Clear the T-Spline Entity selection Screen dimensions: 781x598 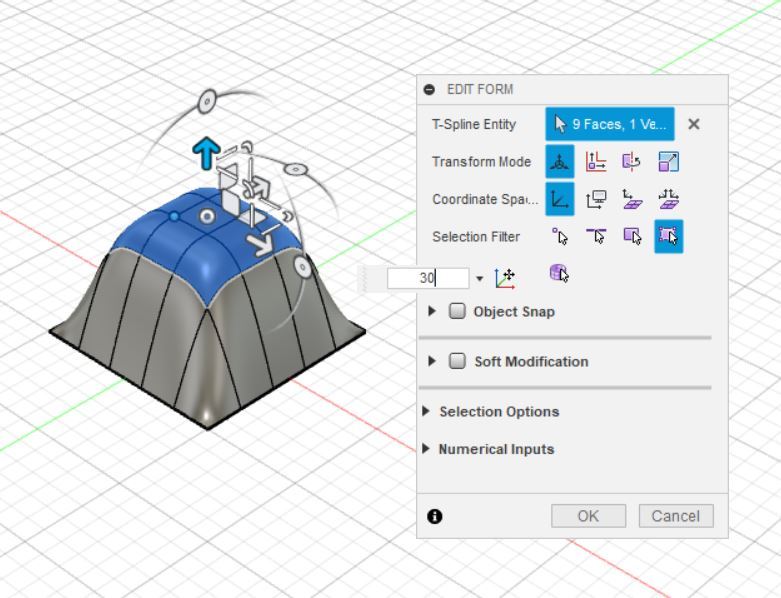(693, 124)
